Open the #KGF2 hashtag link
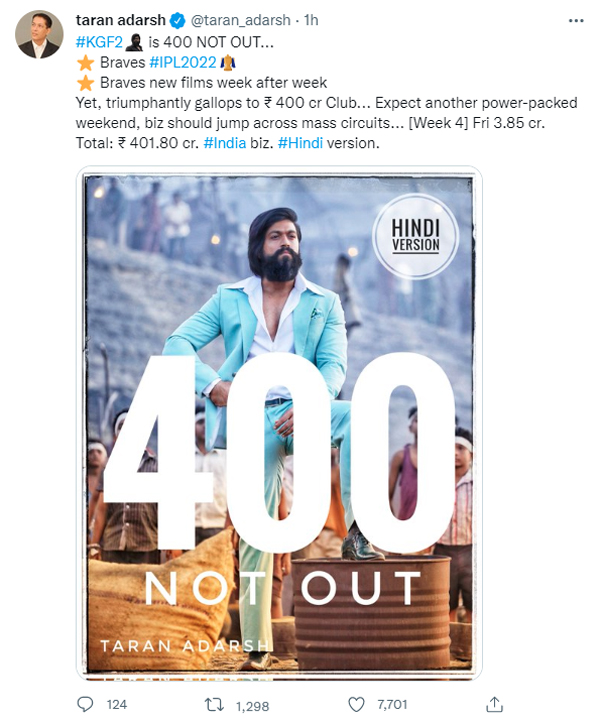 99,42
